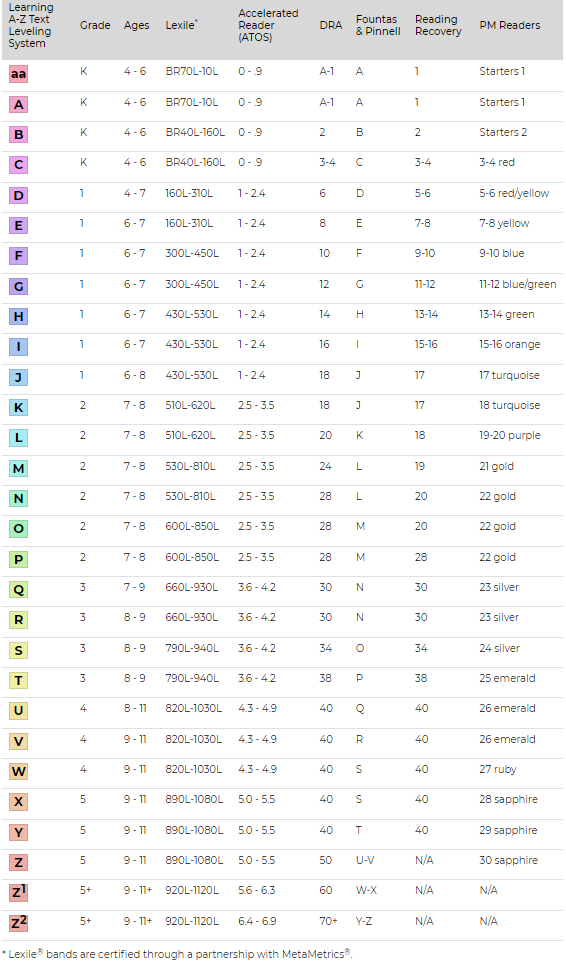Screen dimensions: 566x962
Task: Select the level W orange badge
Action: 18,771
